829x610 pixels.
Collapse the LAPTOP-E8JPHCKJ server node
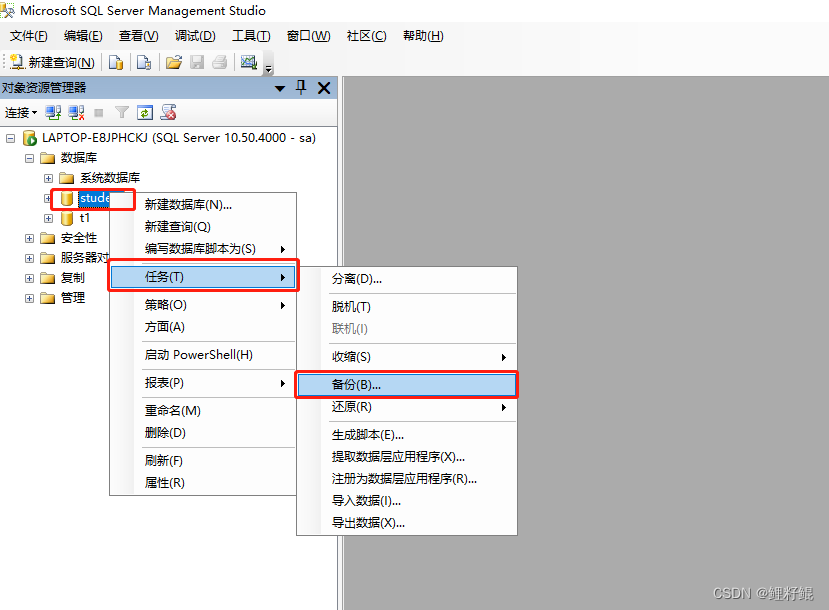click(x=10, y=138)
